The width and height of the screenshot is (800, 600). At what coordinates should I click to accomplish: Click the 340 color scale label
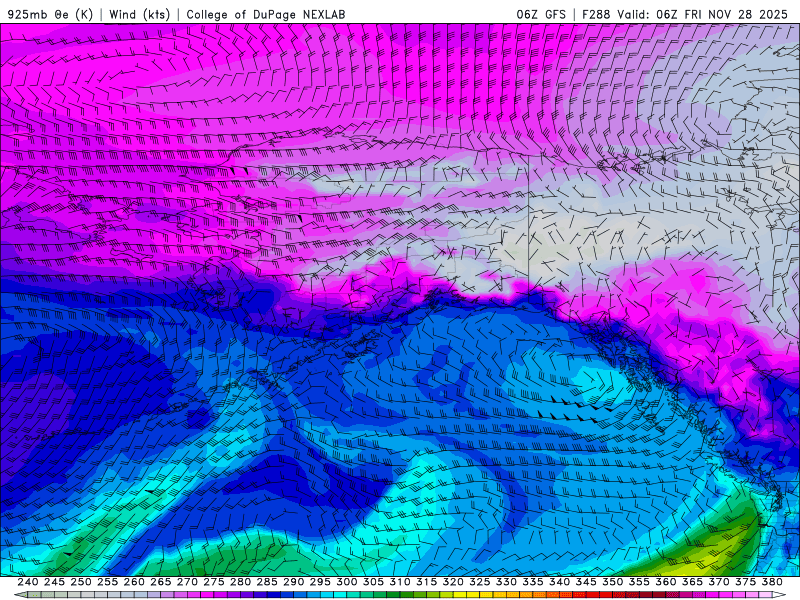coord(559,582)
